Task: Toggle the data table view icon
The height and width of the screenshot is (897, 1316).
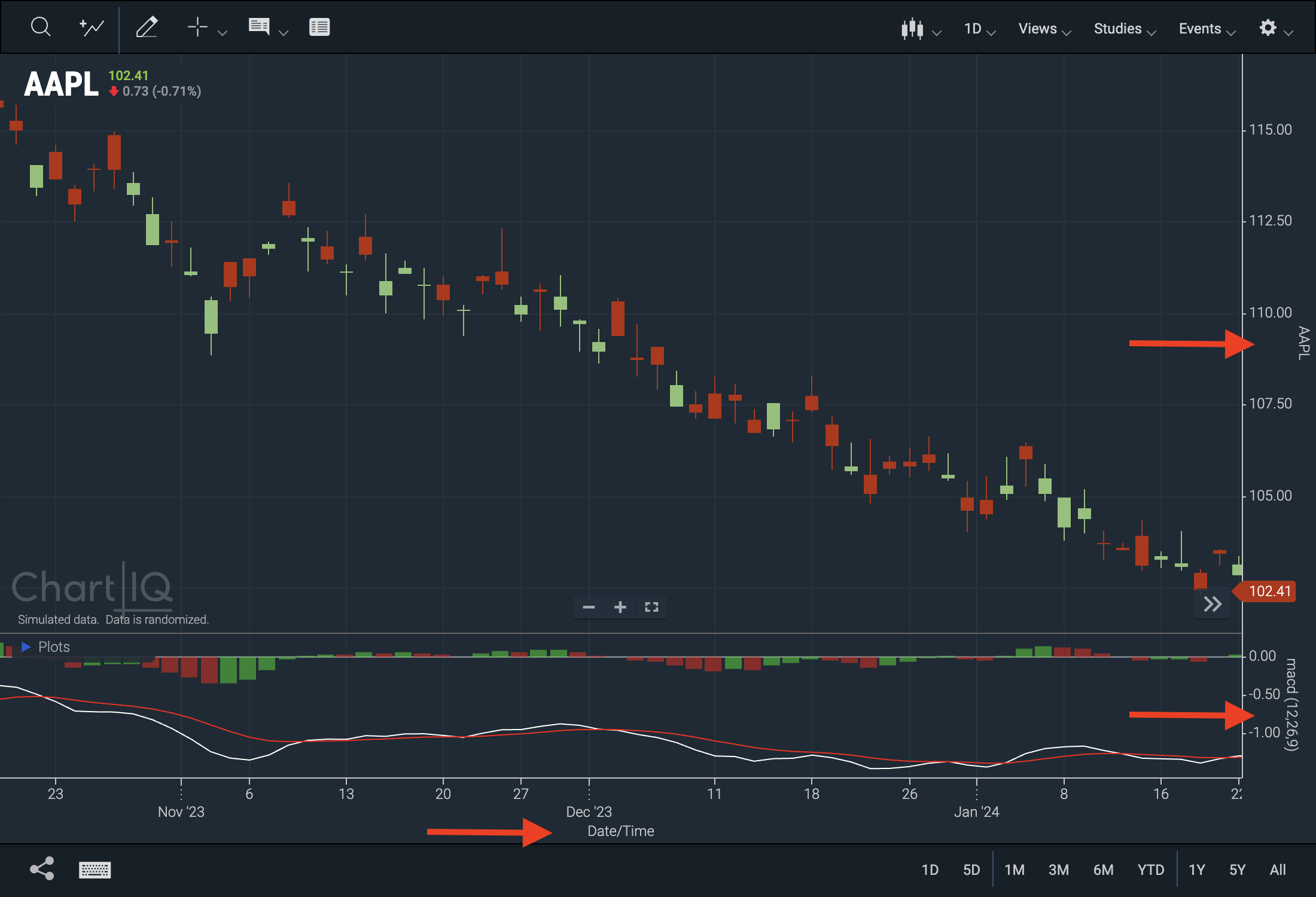Action: 319,27
